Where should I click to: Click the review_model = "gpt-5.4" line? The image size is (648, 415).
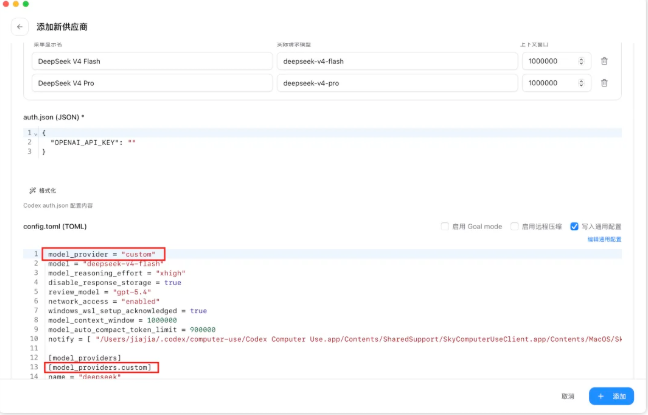click(x=100, y=292)
